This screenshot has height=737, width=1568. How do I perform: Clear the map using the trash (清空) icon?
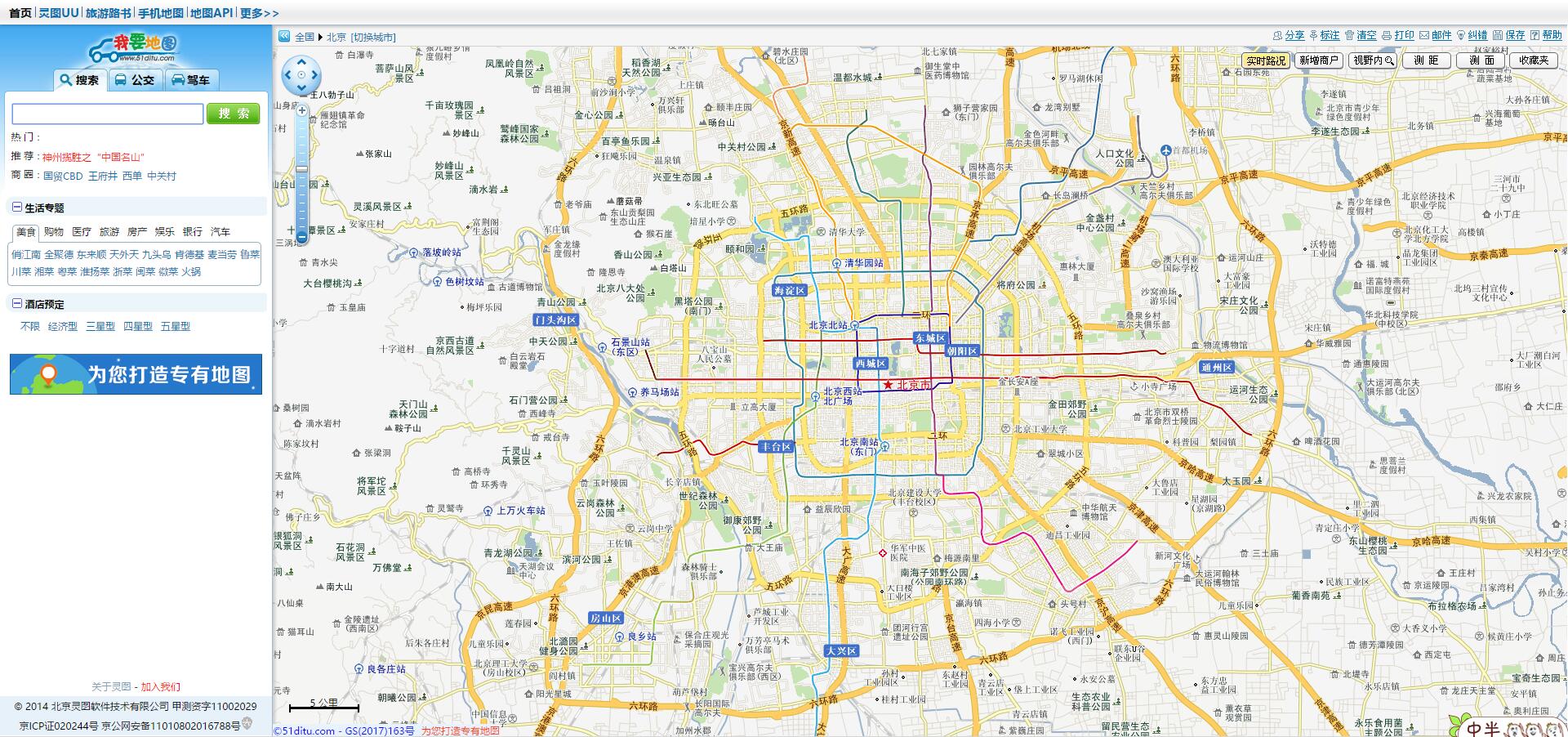pyautogui.click(x=1350, y=37)
